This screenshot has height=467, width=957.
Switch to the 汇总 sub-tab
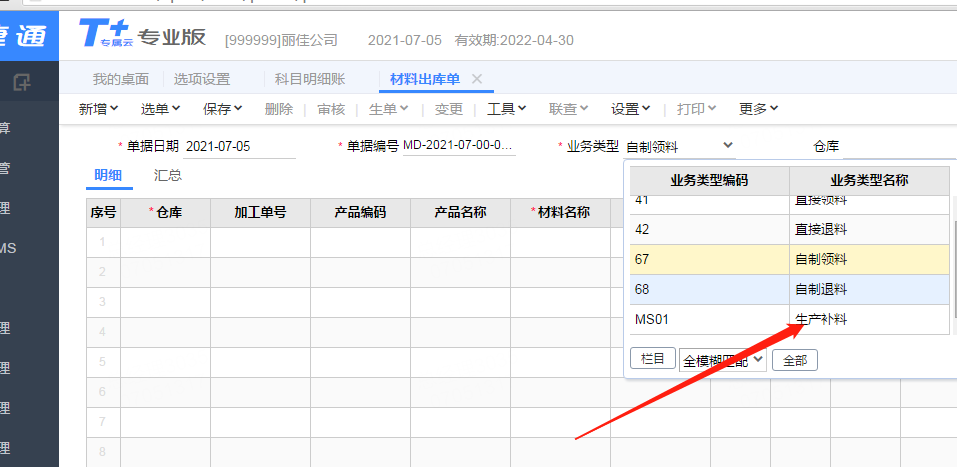(x=167, y=176)
